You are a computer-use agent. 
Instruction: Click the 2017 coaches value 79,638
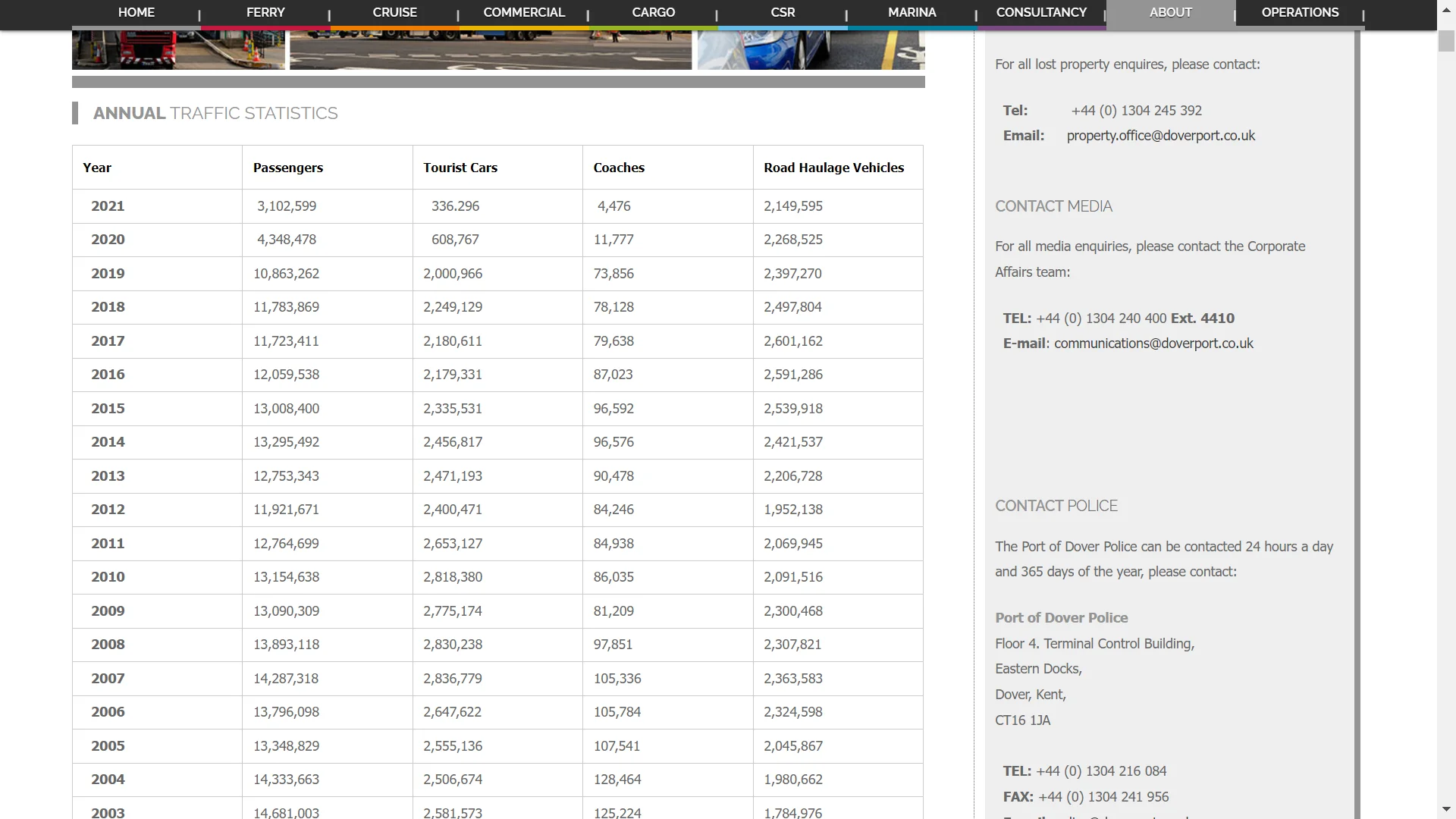click(613, 341)
